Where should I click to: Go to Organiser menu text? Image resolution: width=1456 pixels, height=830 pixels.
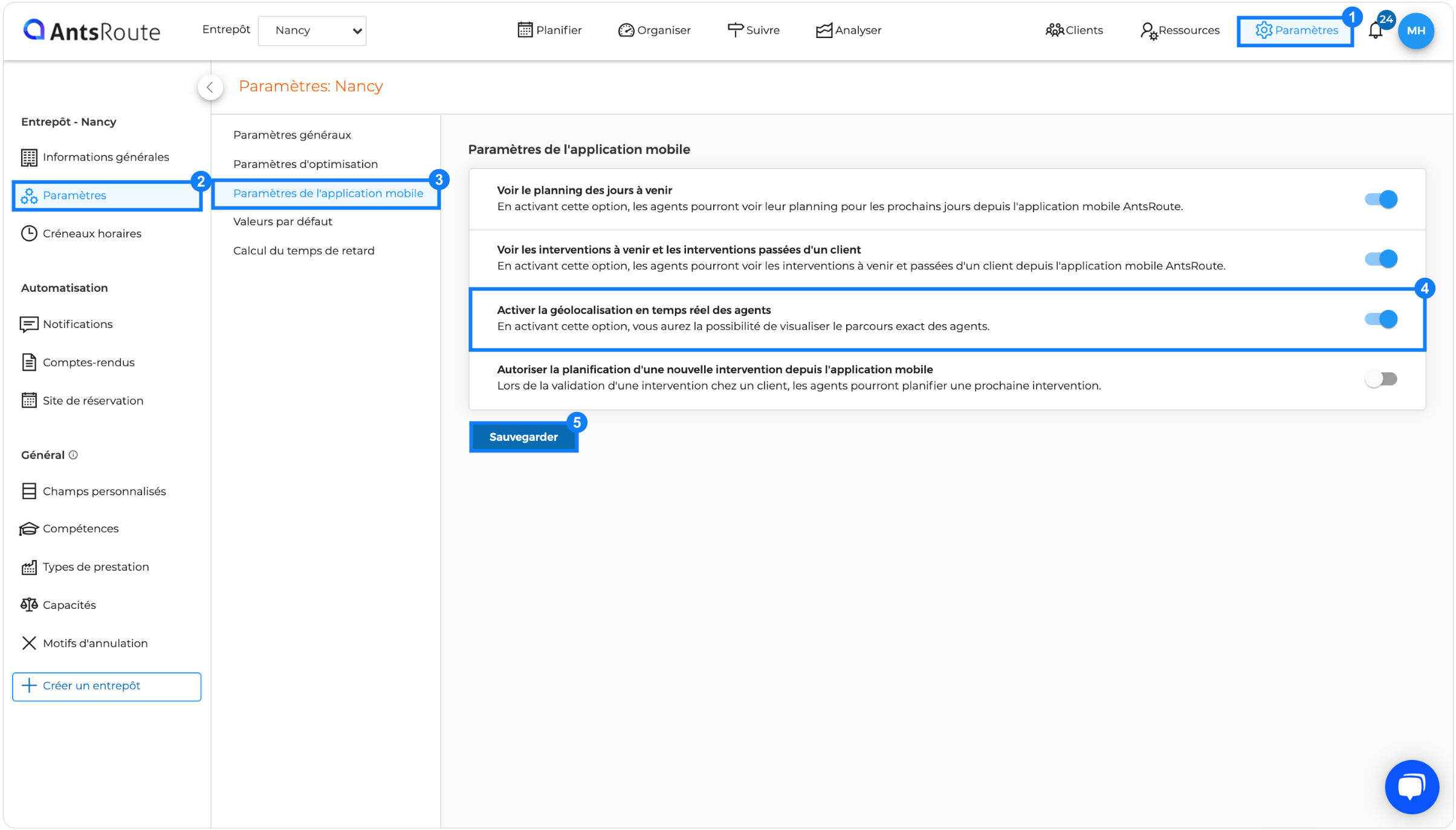coord(664,30)
